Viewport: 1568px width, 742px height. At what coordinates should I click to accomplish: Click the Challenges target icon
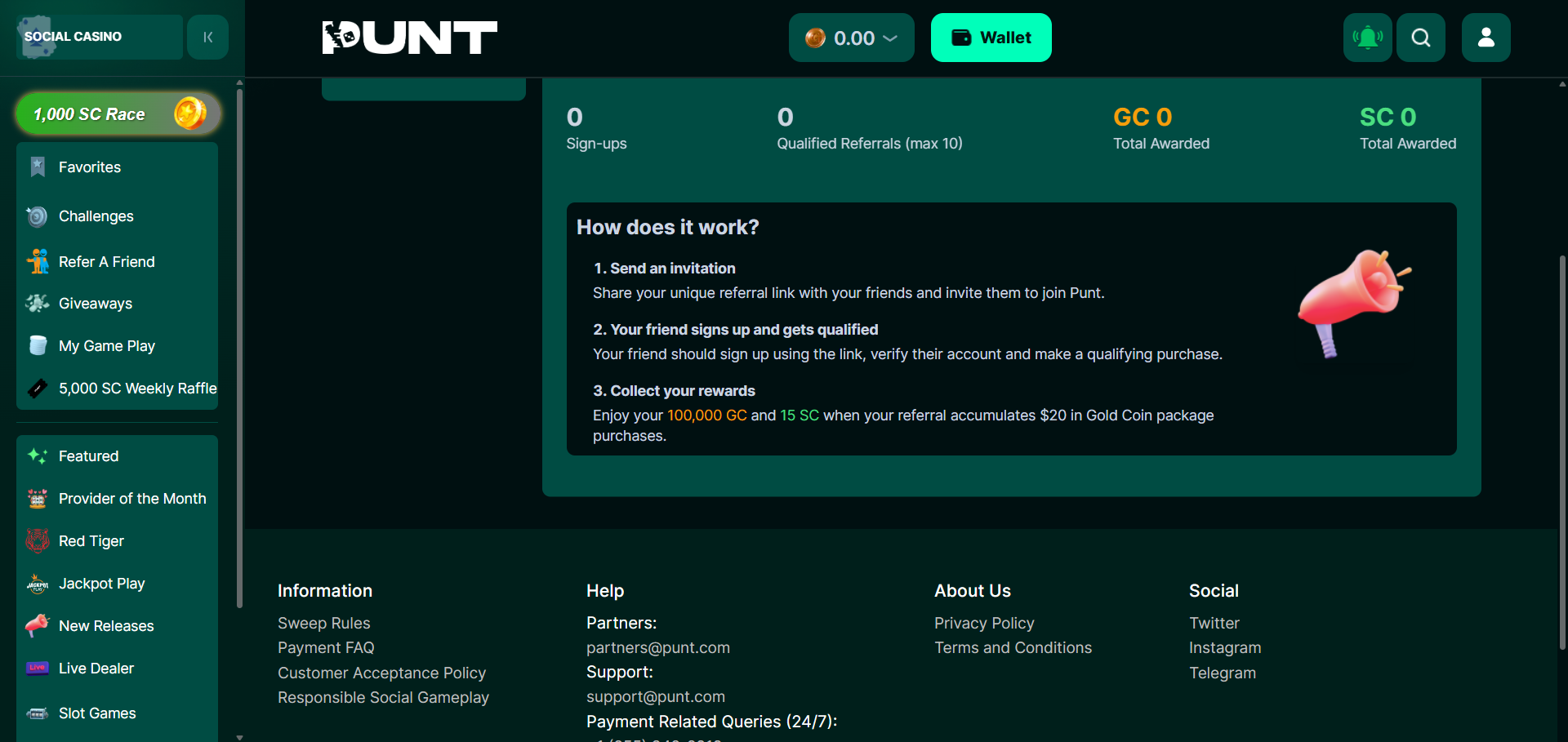(x=38, y=216)
